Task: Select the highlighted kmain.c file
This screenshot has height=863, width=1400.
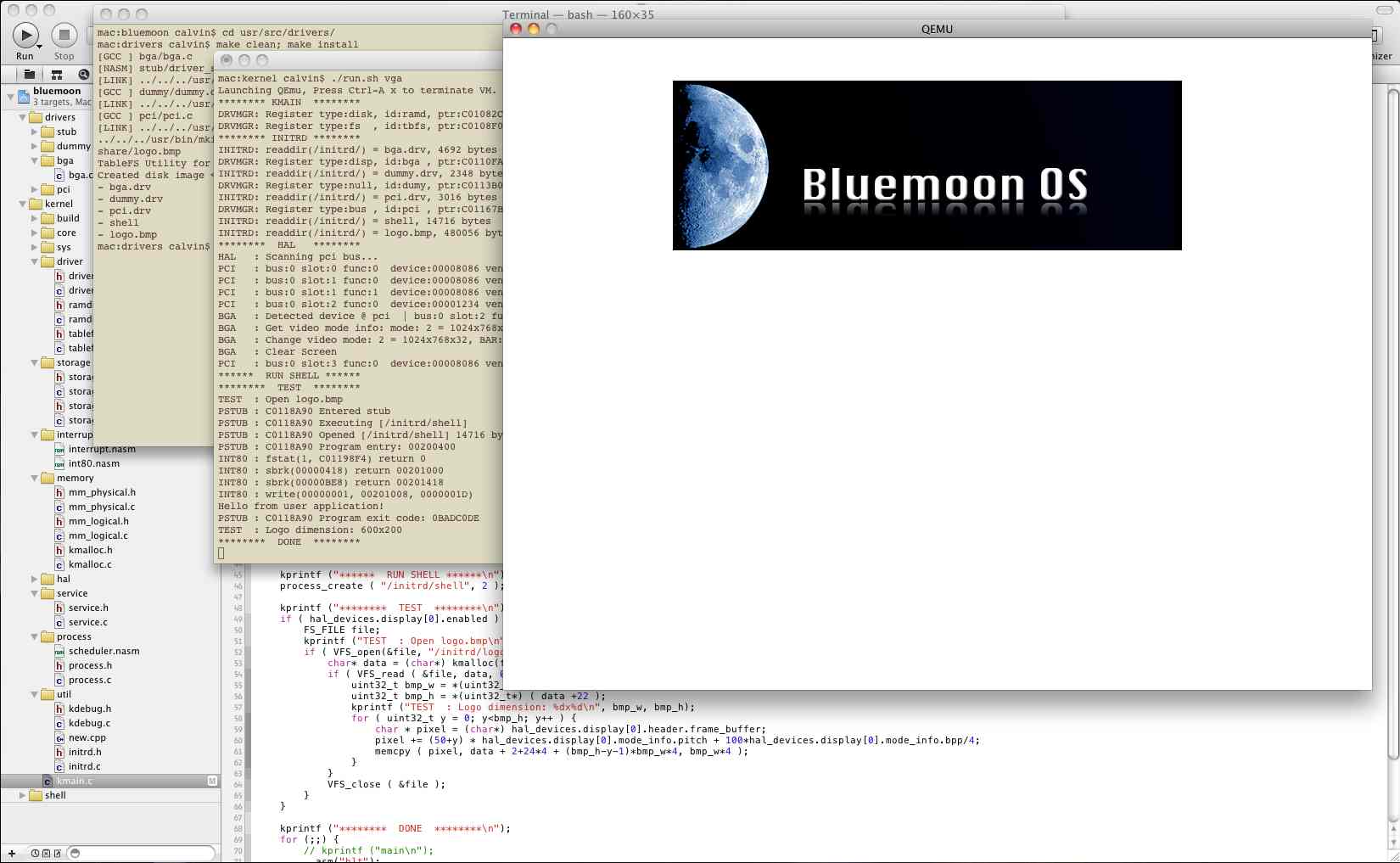Action: pos(110,781)
